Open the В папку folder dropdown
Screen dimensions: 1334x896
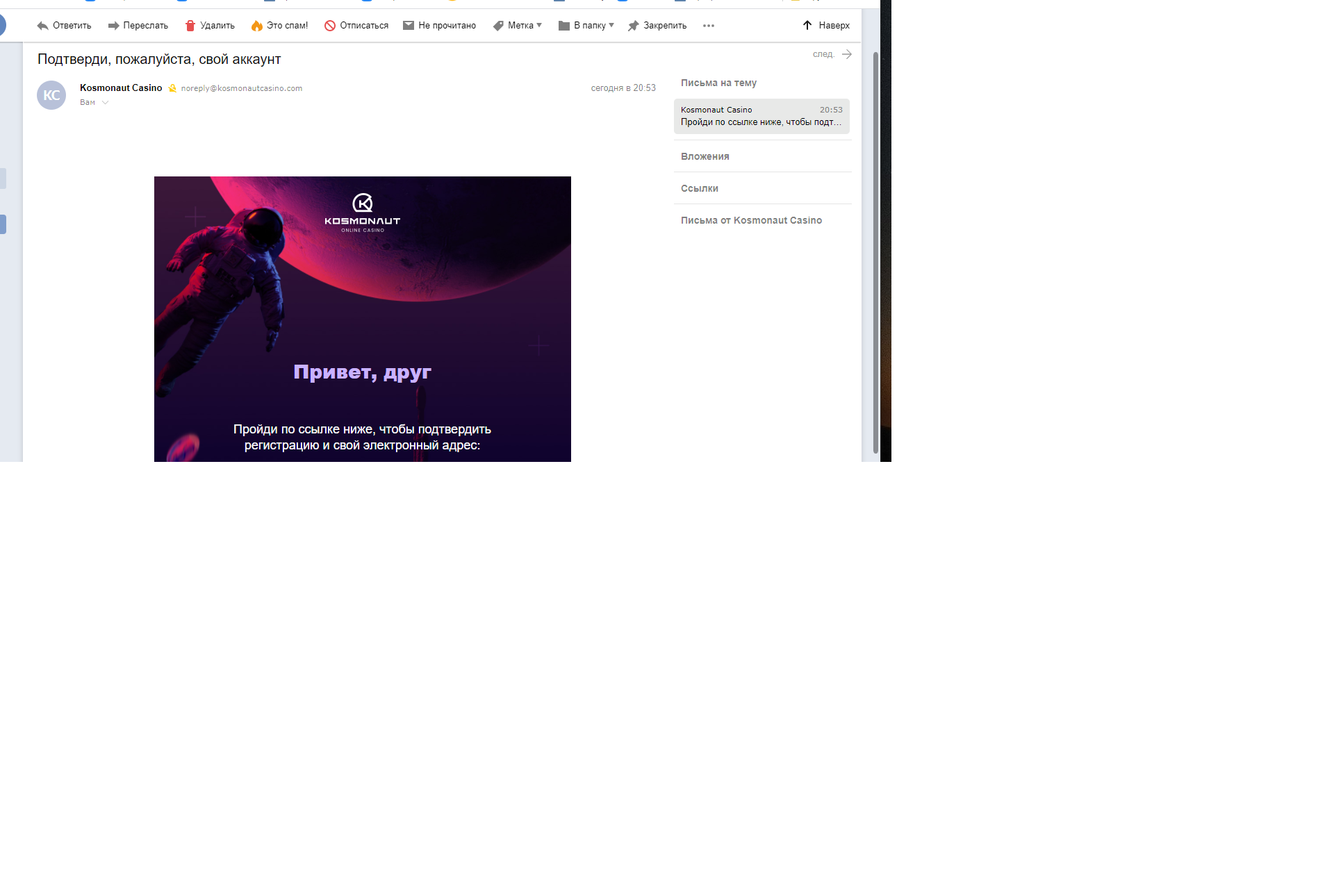(x=586, y=26)
